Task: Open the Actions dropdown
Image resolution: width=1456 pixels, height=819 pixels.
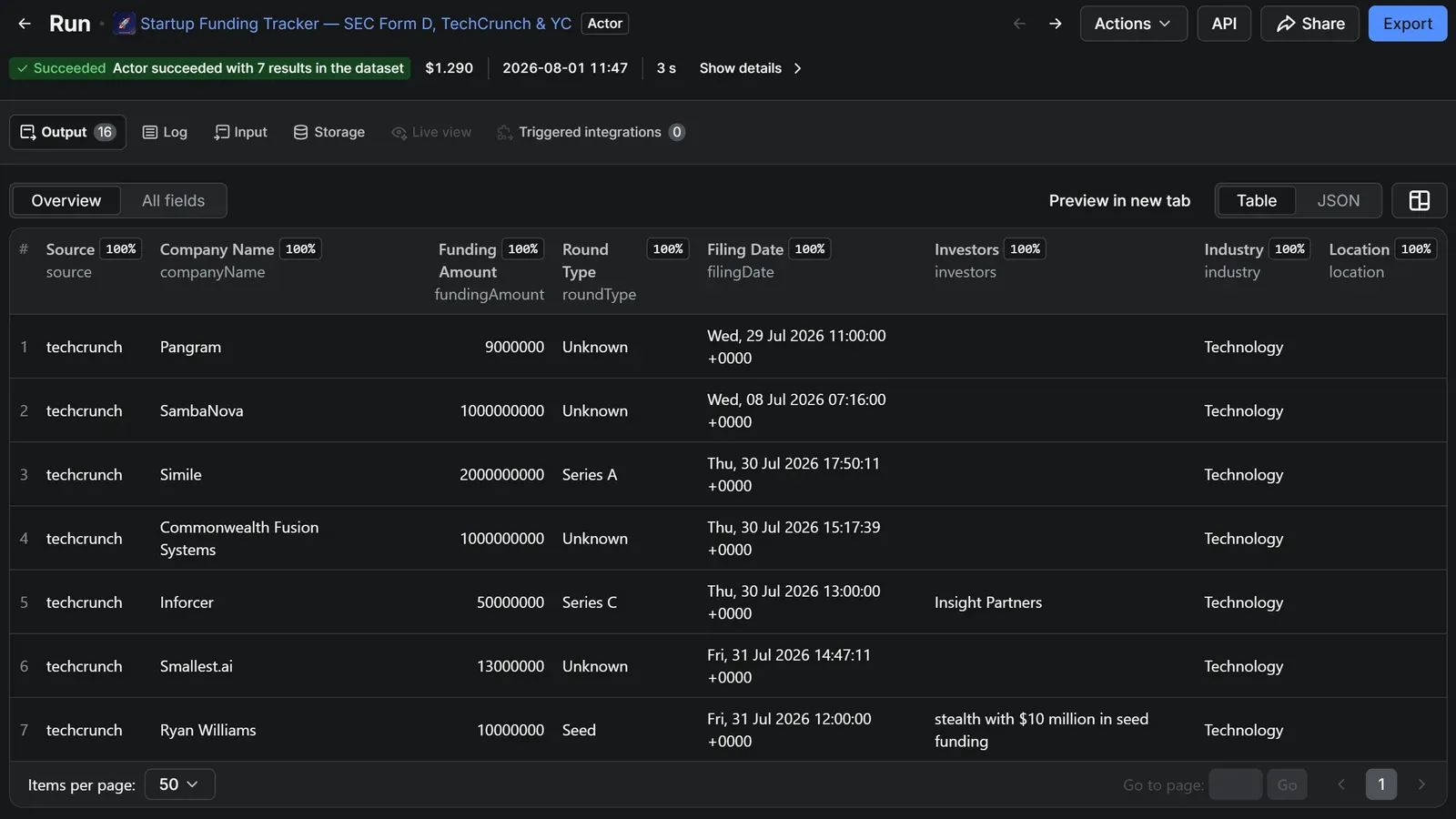Action: (1133, 24)
